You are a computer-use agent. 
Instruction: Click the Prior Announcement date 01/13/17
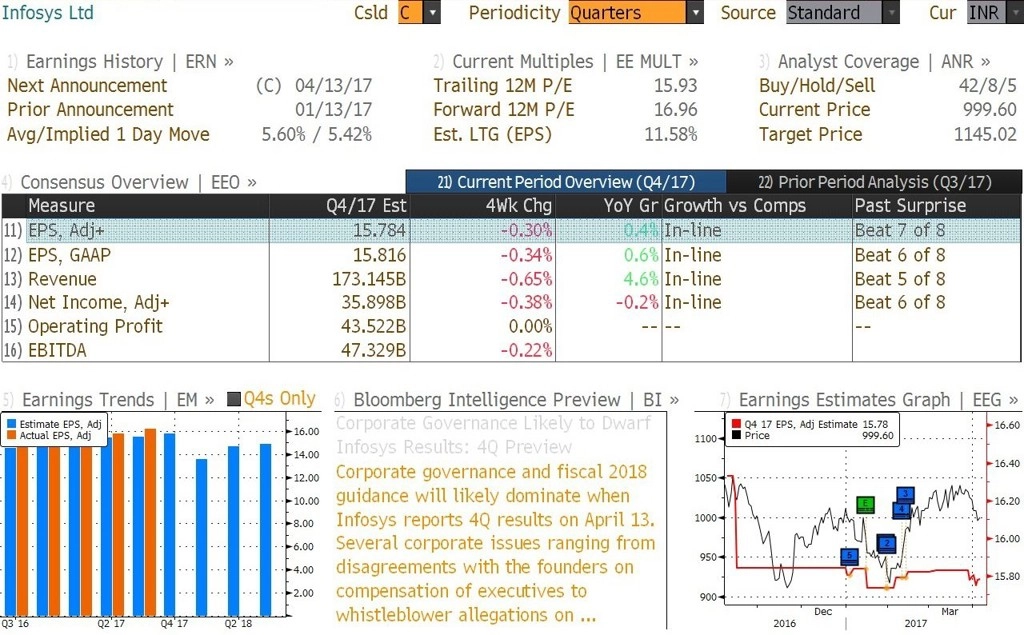[x=333, y=110]
